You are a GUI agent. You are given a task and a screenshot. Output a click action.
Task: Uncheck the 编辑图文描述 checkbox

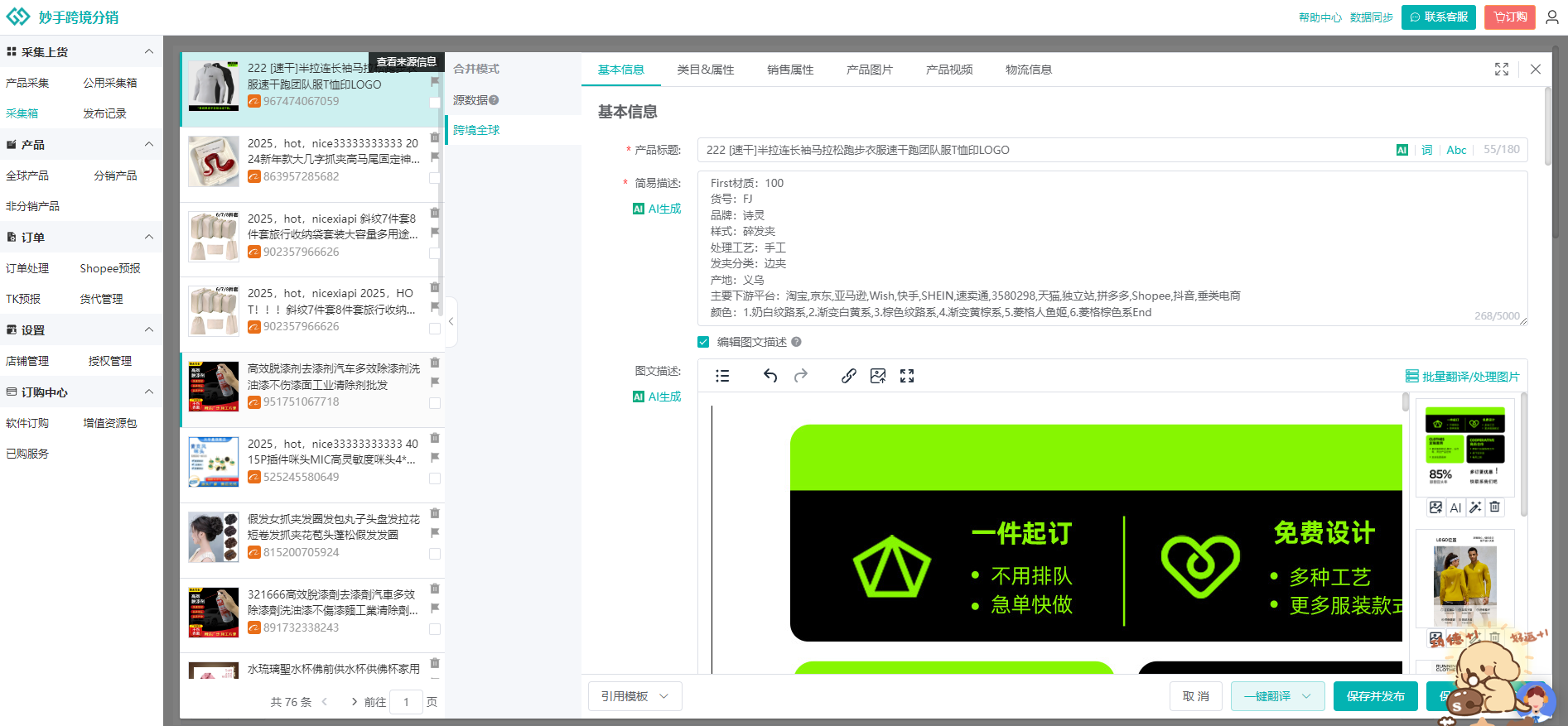coord(703,342)
